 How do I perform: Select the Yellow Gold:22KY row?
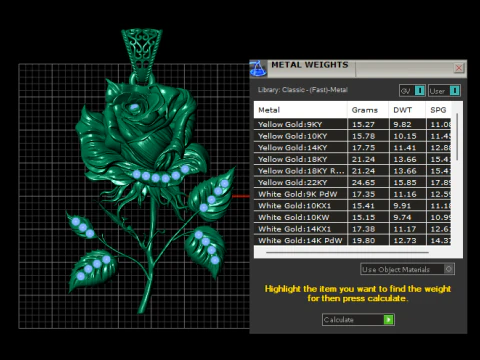coord(352,183)
